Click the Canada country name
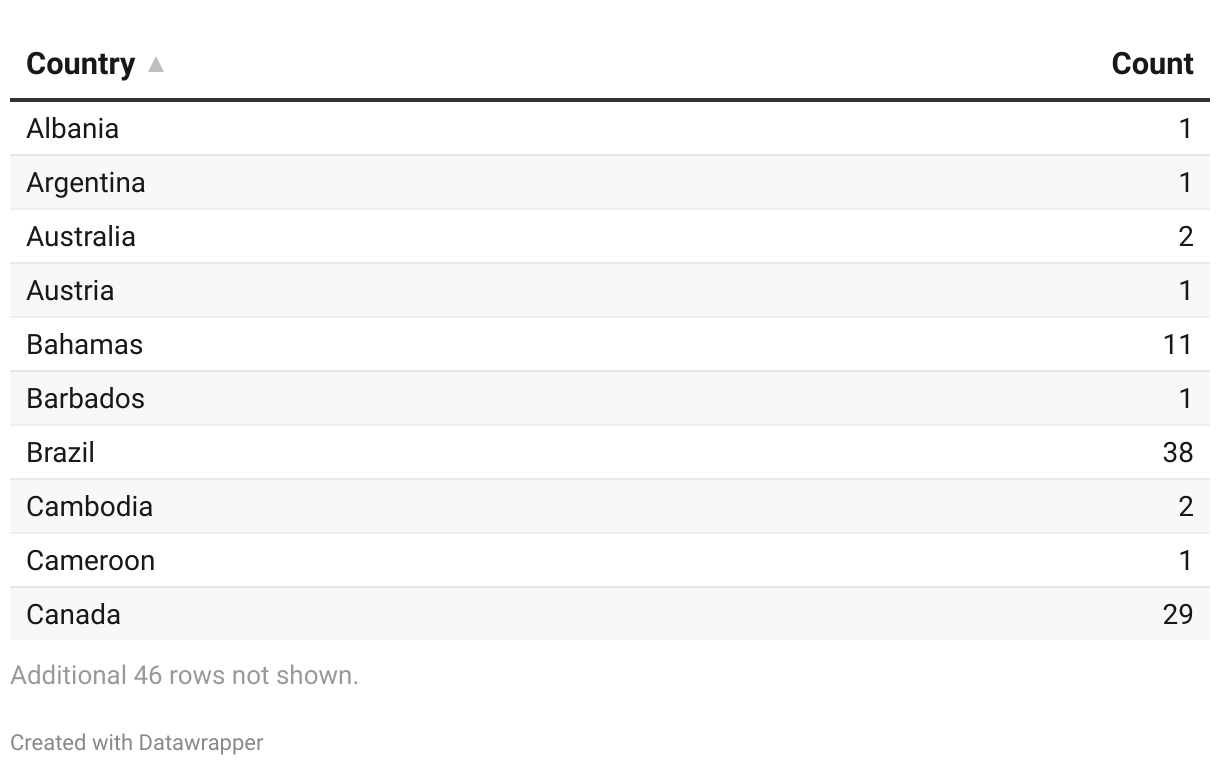Screen dimensions: 1220x766 (x=74, y=615)
